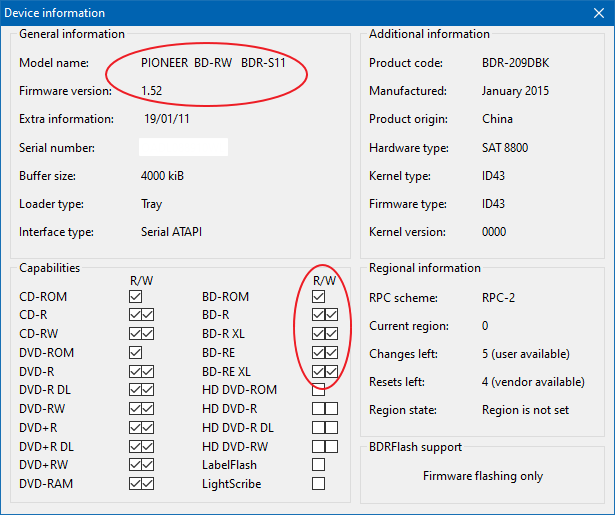Toggle the DVD-RAM write checkbox
Screen dimensions: 615x515
click(x=148, y=483)
